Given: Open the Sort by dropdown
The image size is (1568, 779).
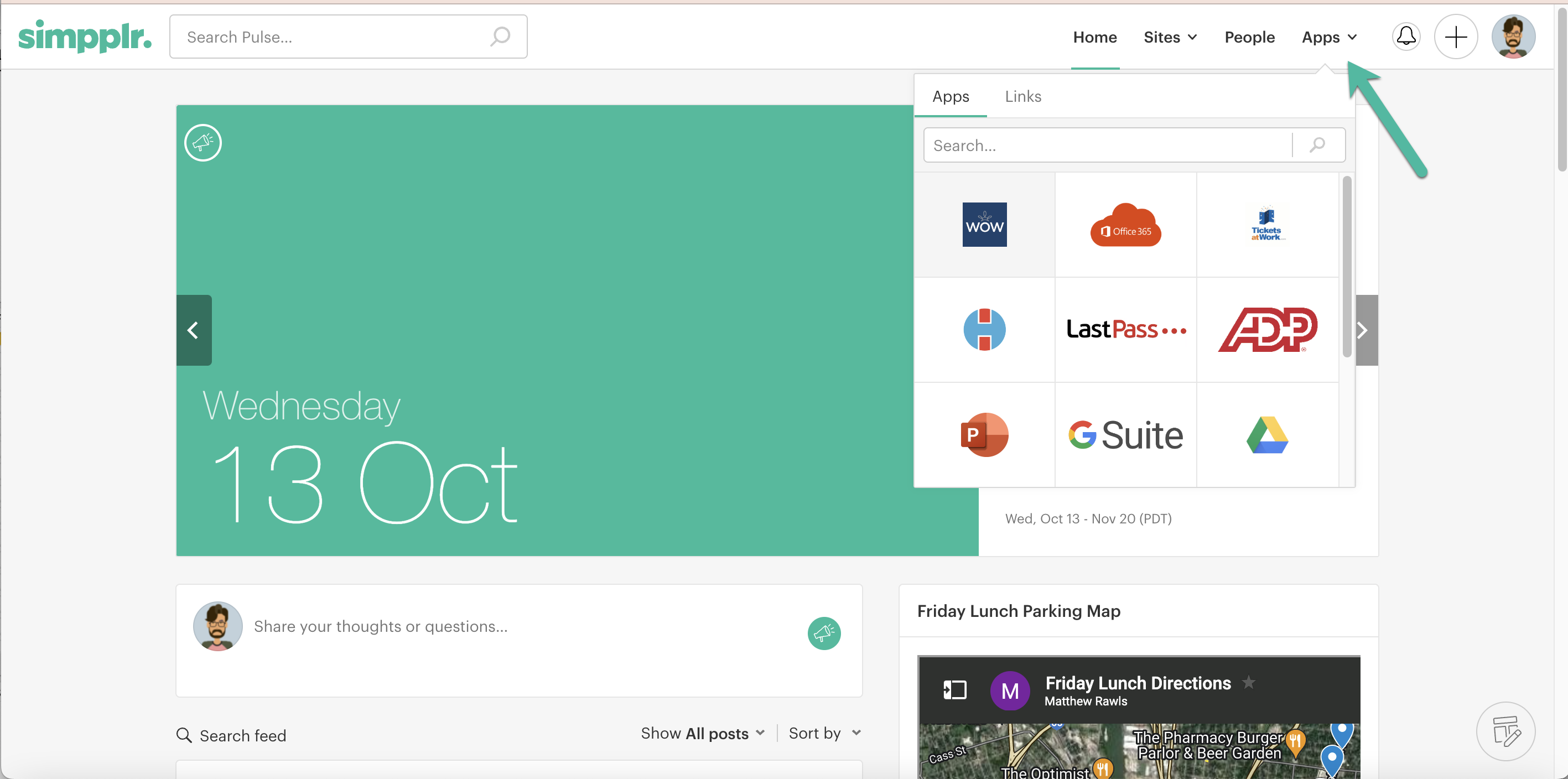Looking at the screenshot, I should click(x=825, y=734).
